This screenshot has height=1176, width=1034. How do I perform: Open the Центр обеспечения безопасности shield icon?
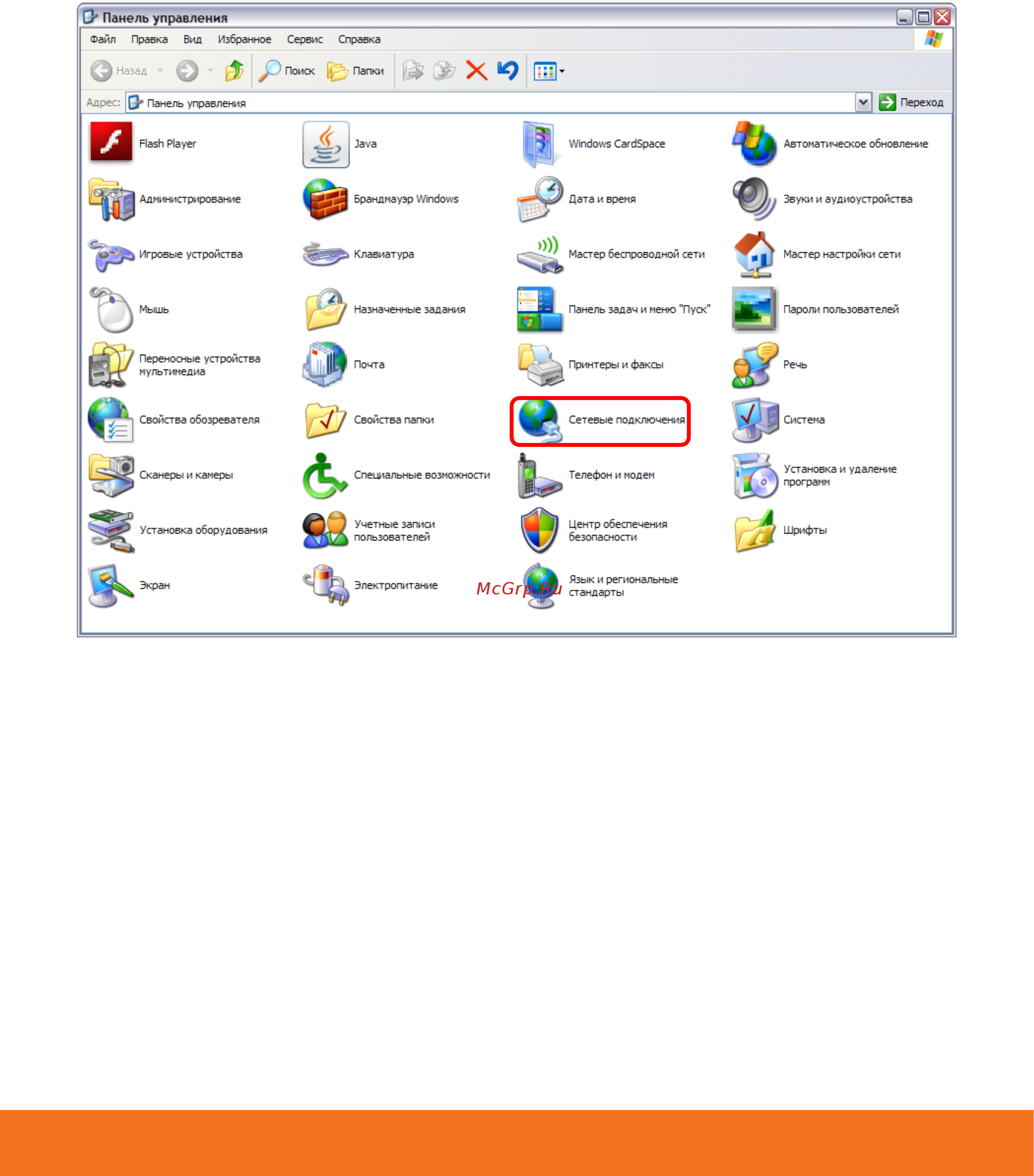tap(540, 531)
